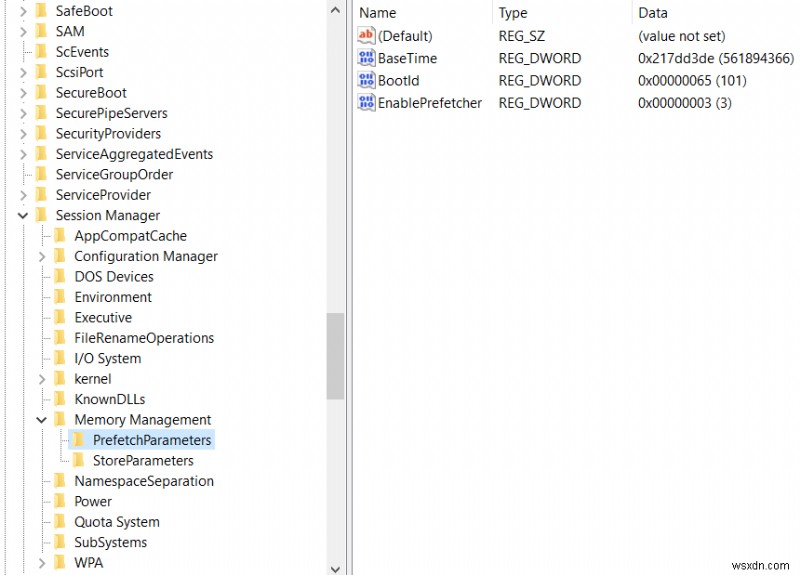
Task: Select the PrefetchParameters tree key
Action: (152, 440)
